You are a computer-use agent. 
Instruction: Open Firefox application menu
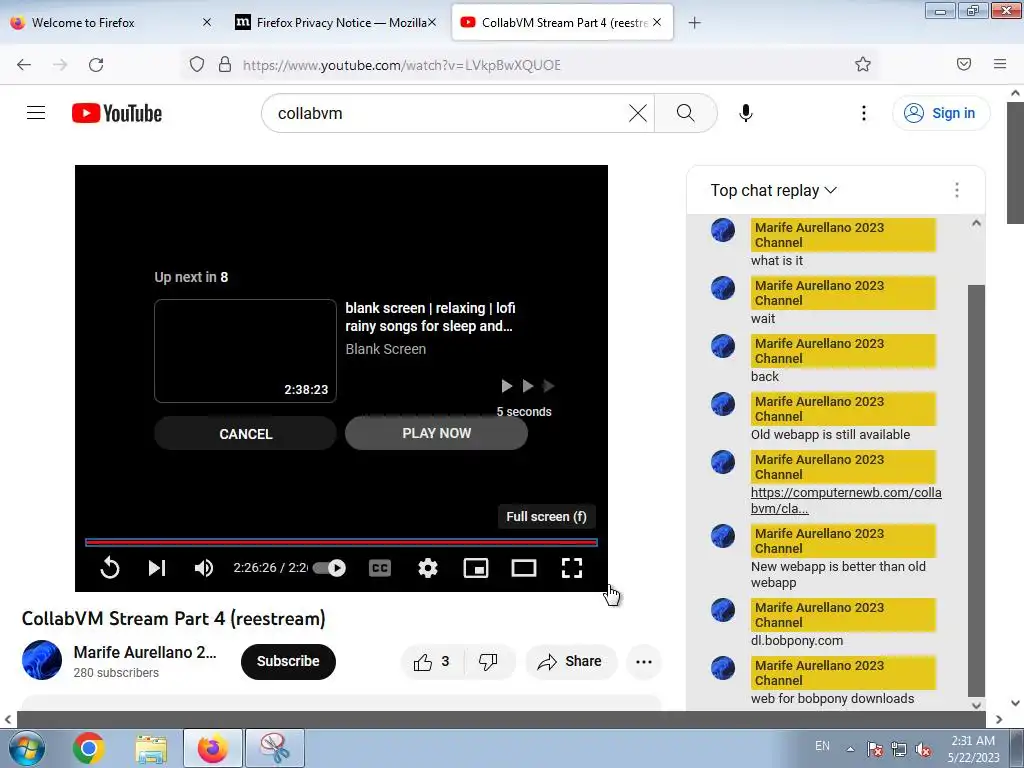click(1000, 64)
